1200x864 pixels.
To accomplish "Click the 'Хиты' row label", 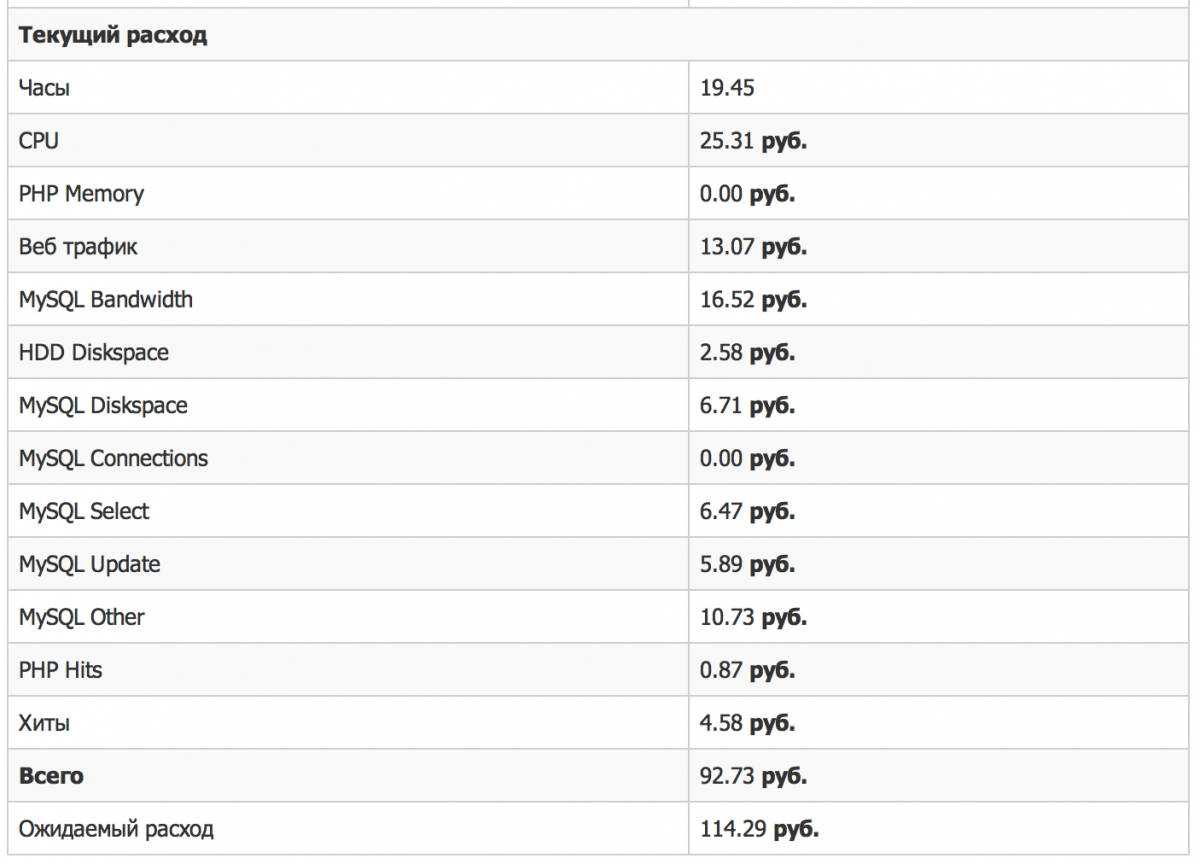I will [x=44, y=723].
